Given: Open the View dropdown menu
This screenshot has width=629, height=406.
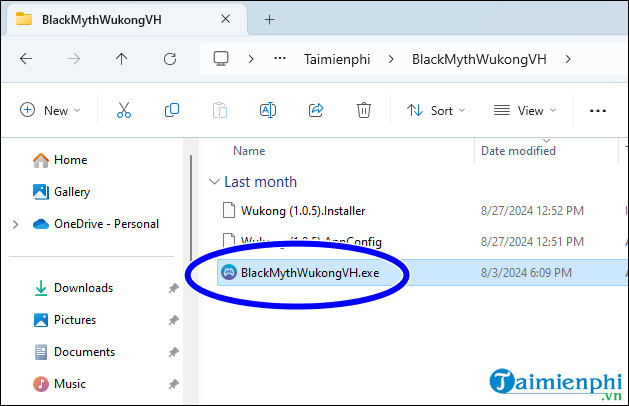Looking at the screenshot, I should [x=525, y=110].
